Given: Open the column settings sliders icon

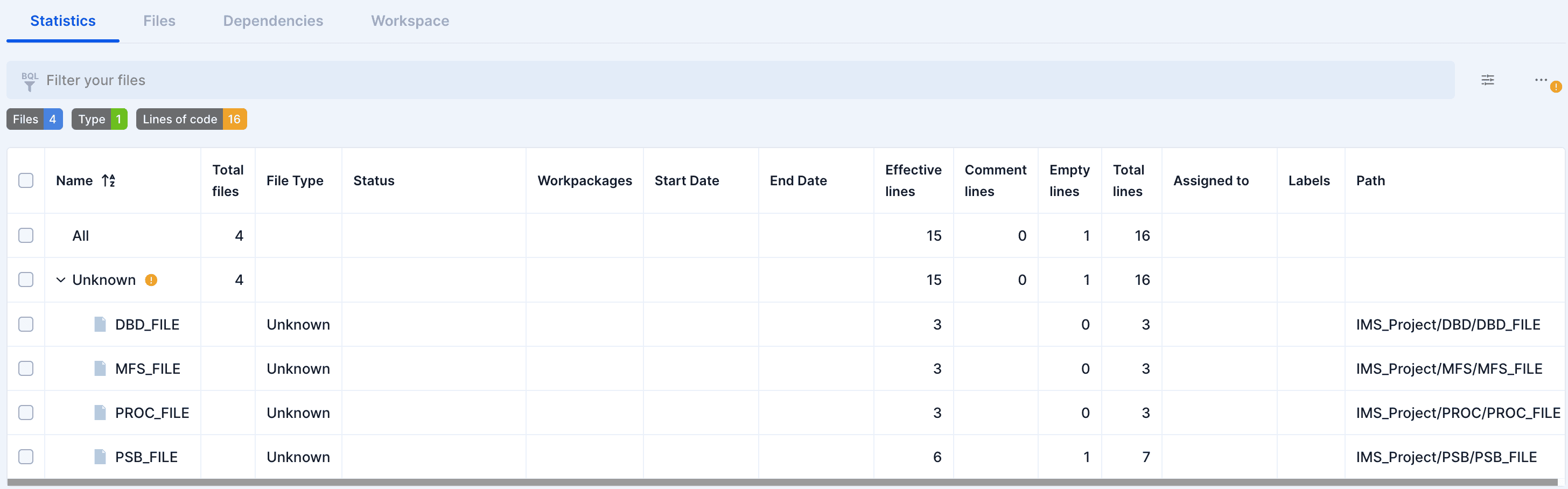Looking at the screenshot, I should 1487,80.
